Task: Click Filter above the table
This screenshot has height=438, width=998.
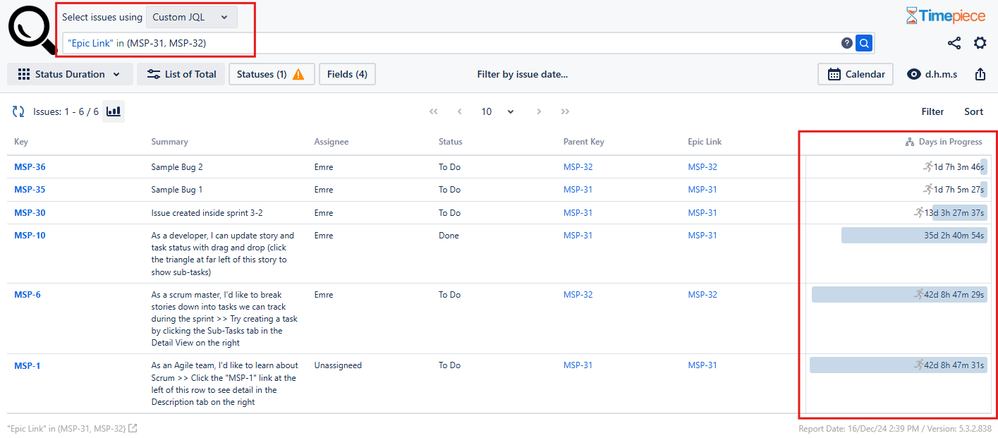Action: [932, 111]
